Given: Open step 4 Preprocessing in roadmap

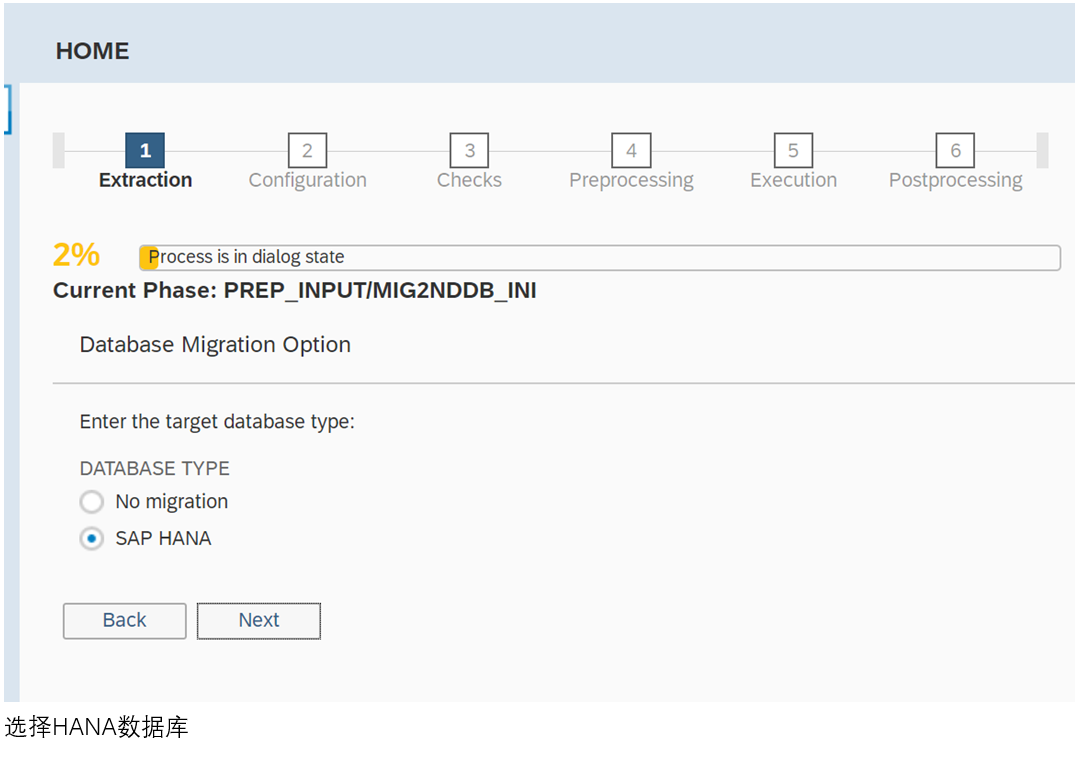Looking at the screenshot, I should point(631,151).
